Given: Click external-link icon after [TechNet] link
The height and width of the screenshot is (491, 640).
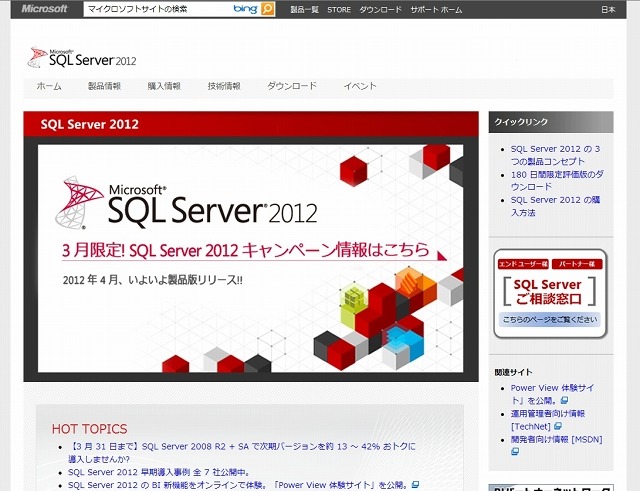Looking at the screenshot, I should click(558, 427).
